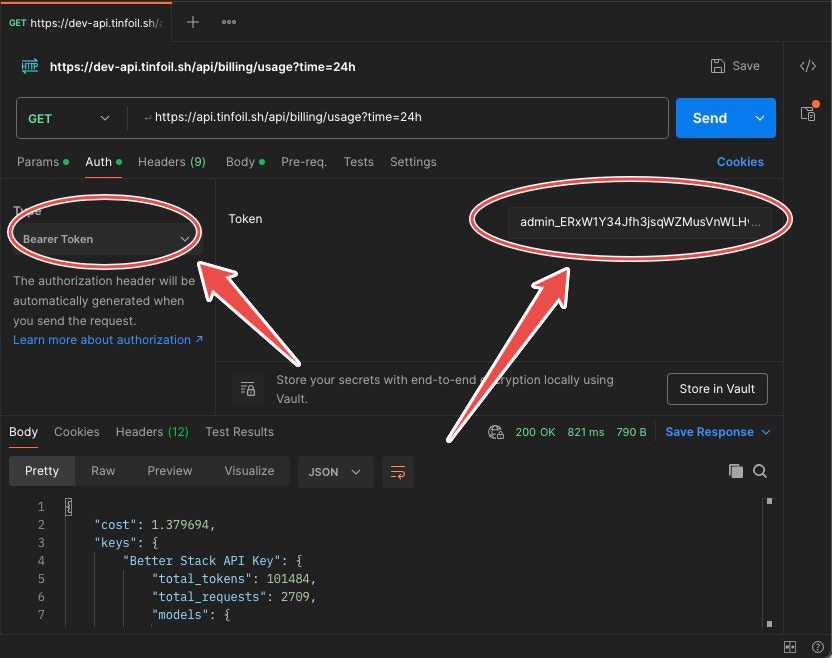The height and width of the screenshot is (658, 832).
Task: Open Learn more about authorization link
Action: point(108,340)
